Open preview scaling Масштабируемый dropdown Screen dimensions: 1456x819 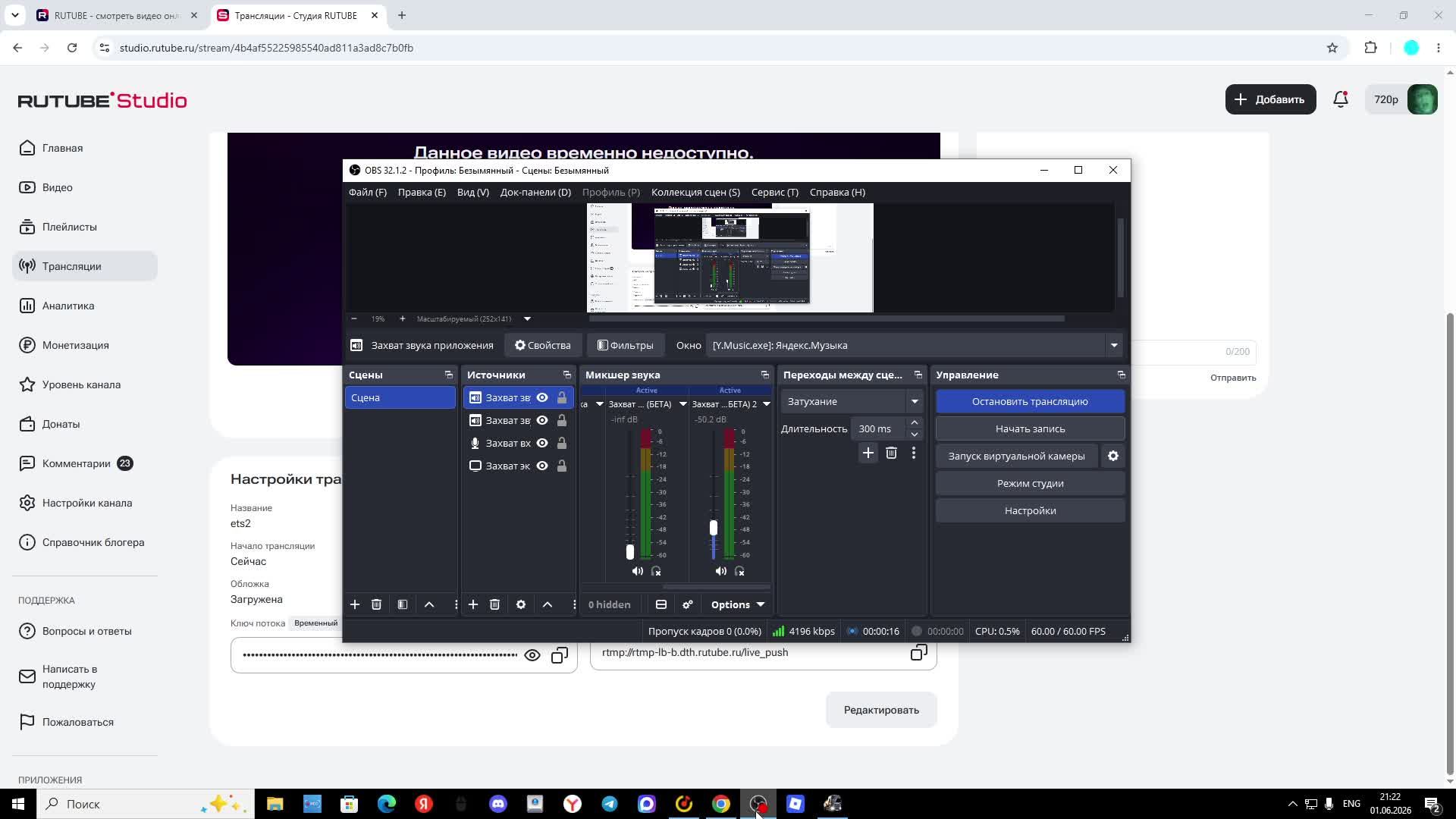(527, 318)
